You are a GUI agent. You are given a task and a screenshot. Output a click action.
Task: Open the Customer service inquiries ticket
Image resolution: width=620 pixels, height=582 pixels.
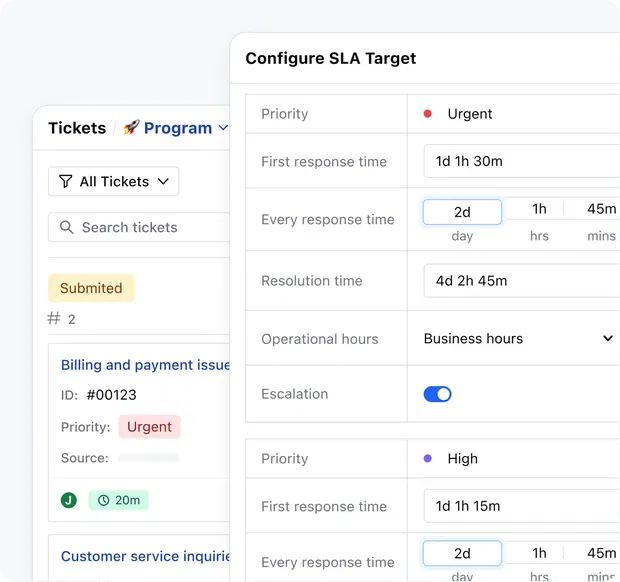[145, 556]
